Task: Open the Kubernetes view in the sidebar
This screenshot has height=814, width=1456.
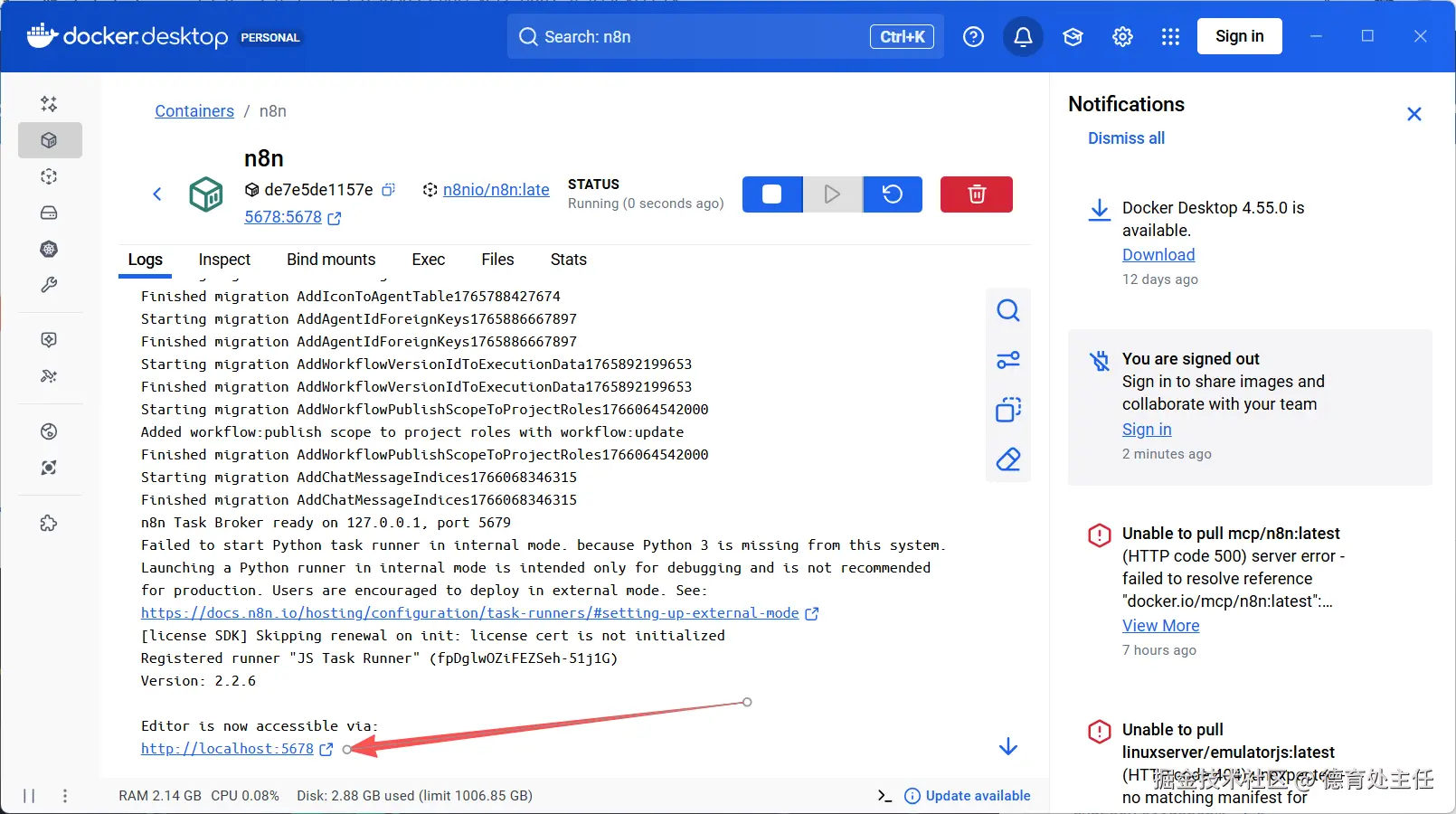Action: click(49, 249)
